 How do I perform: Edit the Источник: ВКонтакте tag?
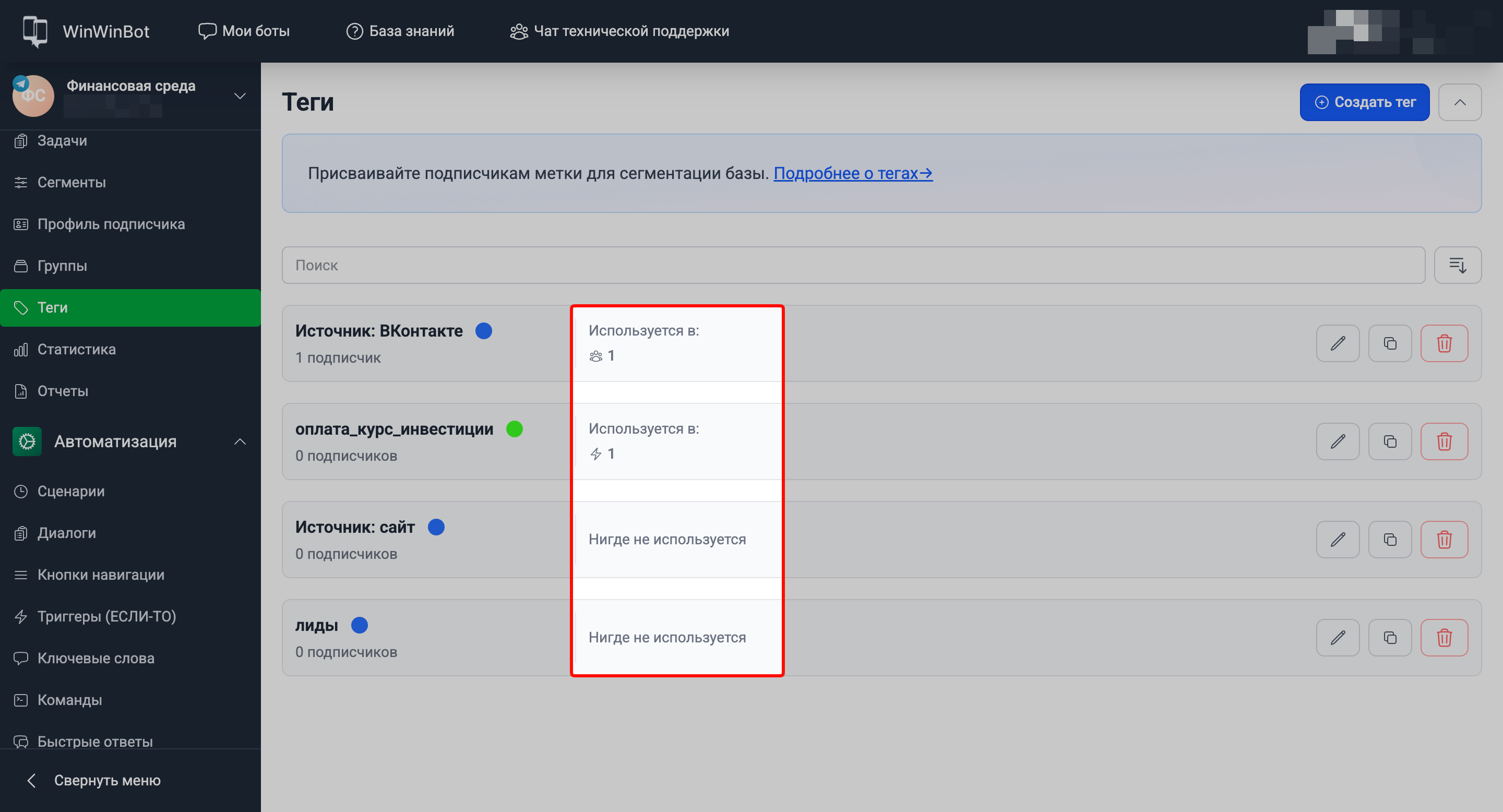pos(1337,343)
